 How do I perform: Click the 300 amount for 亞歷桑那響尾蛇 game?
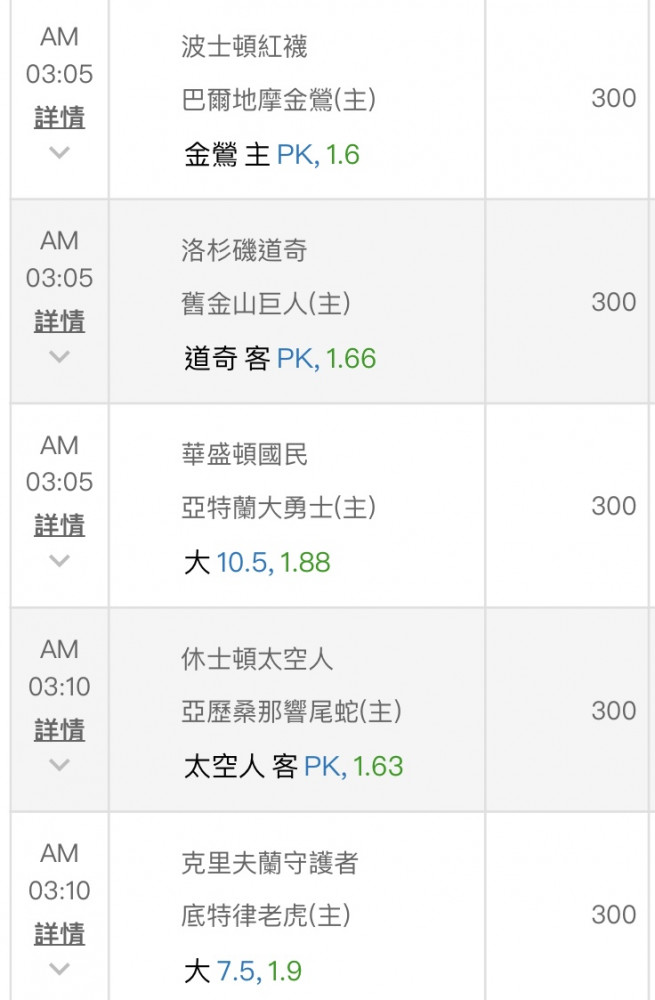click(x=614, y=710)
